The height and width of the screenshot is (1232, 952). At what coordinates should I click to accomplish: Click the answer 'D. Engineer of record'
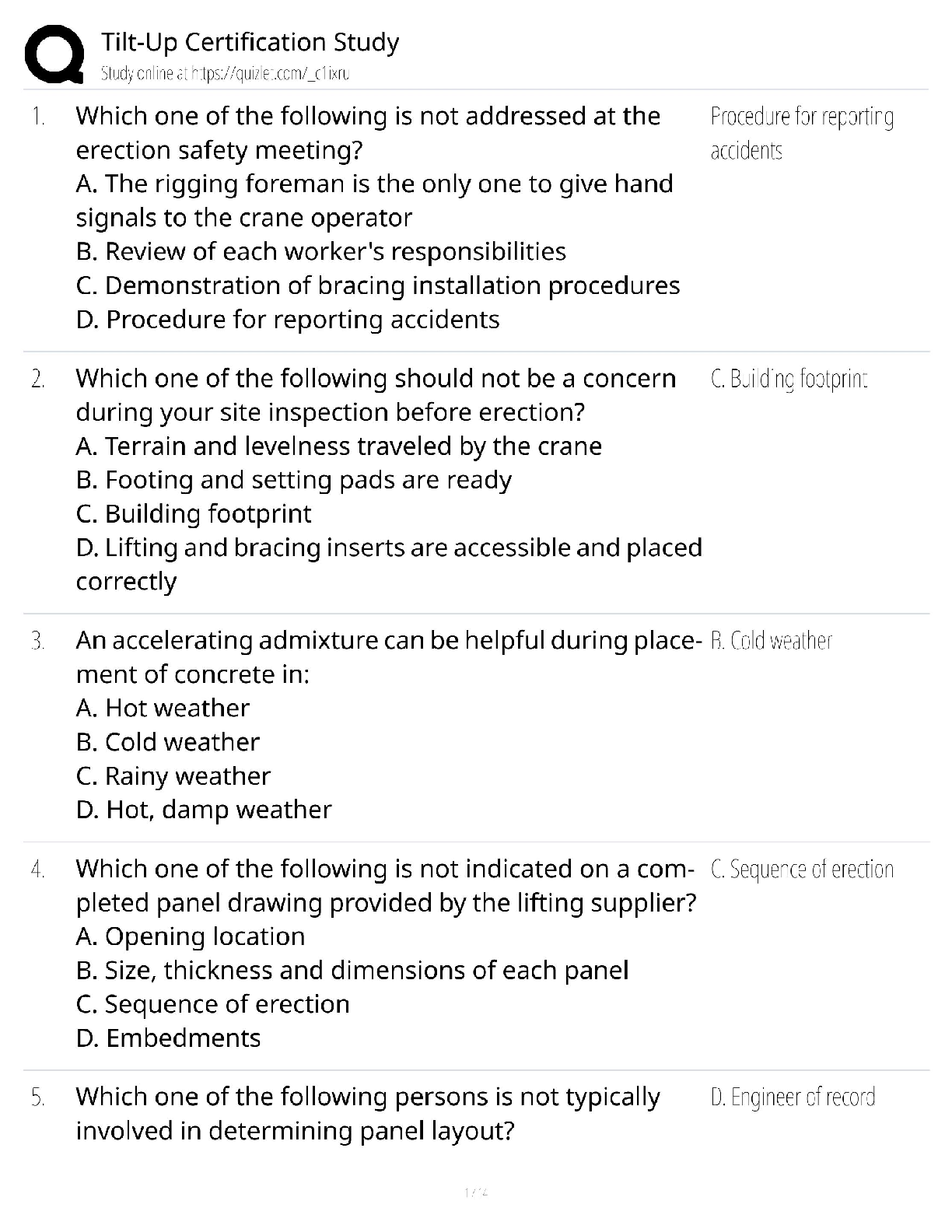pos(793,1097)
